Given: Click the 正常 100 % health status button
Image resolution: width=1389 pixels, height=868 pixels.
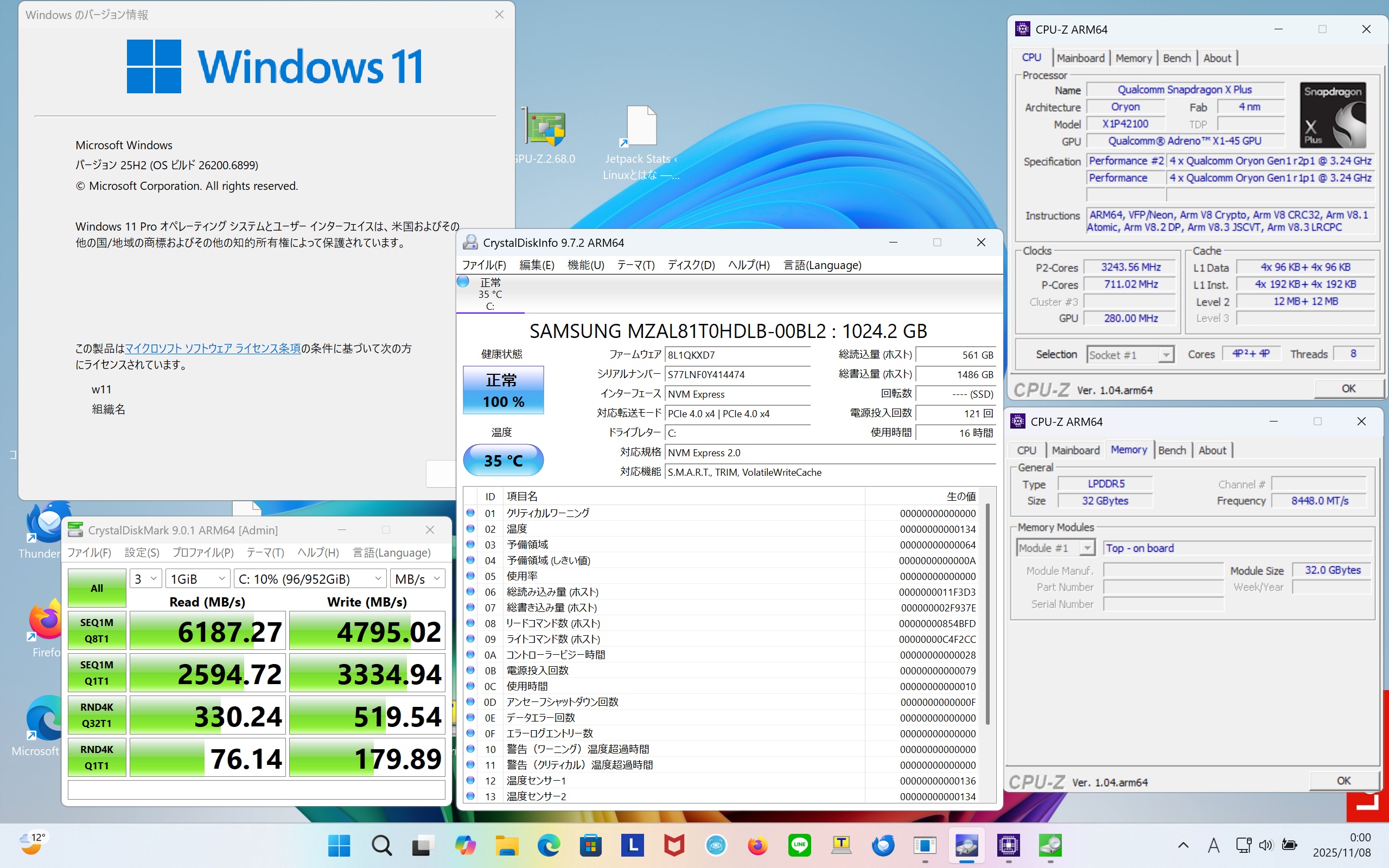Looking at the screenshot, I should (504, 391).
